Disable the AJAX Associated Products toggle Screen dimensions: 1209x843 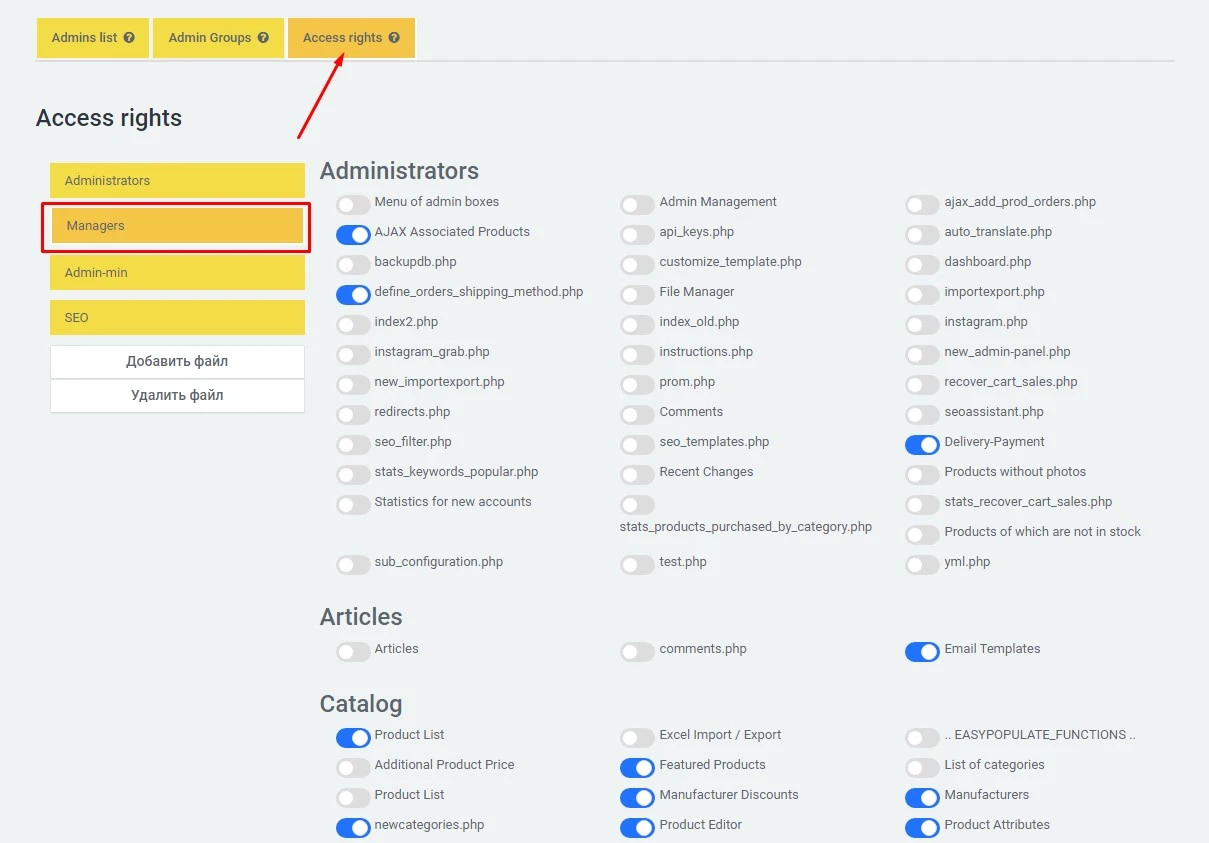click(x=353, y=234)
